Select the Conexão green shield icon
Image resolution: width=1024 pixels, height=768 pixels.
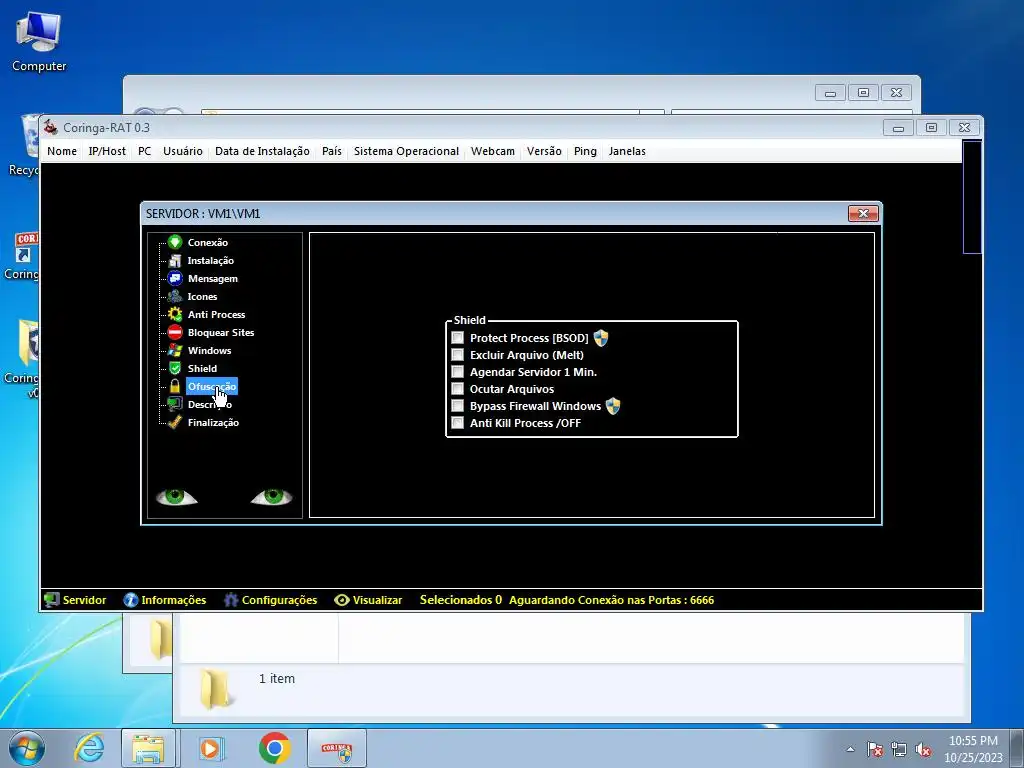tap(174, 242)
